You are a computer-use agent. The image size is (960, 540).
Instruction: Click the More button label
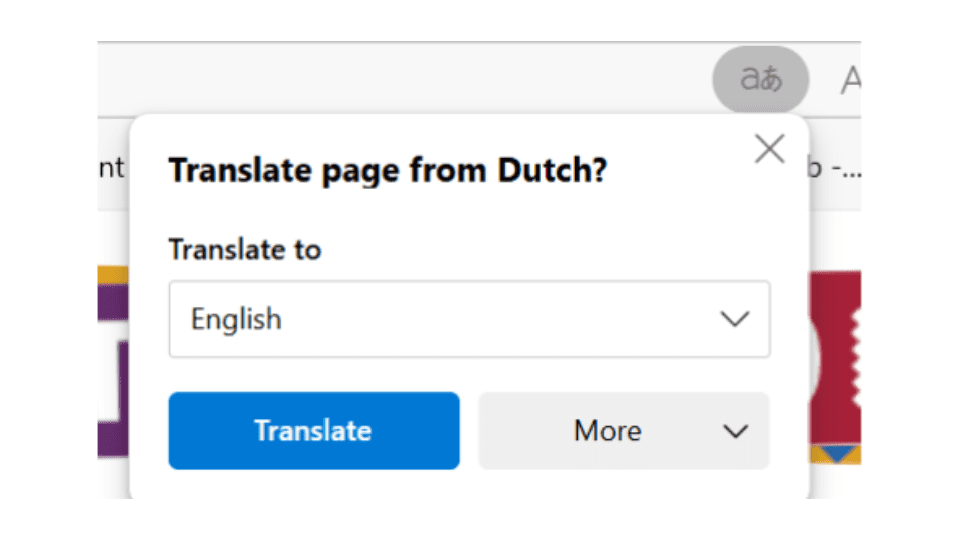pyautogui.click(x=607, y=431)
